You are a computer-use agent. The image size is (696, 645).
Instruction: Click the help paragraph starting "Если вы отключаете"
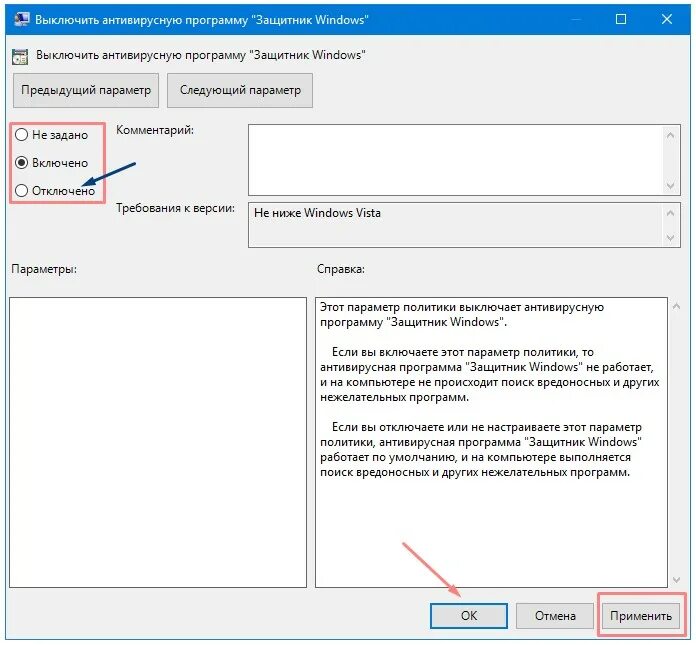pos(481,449)
